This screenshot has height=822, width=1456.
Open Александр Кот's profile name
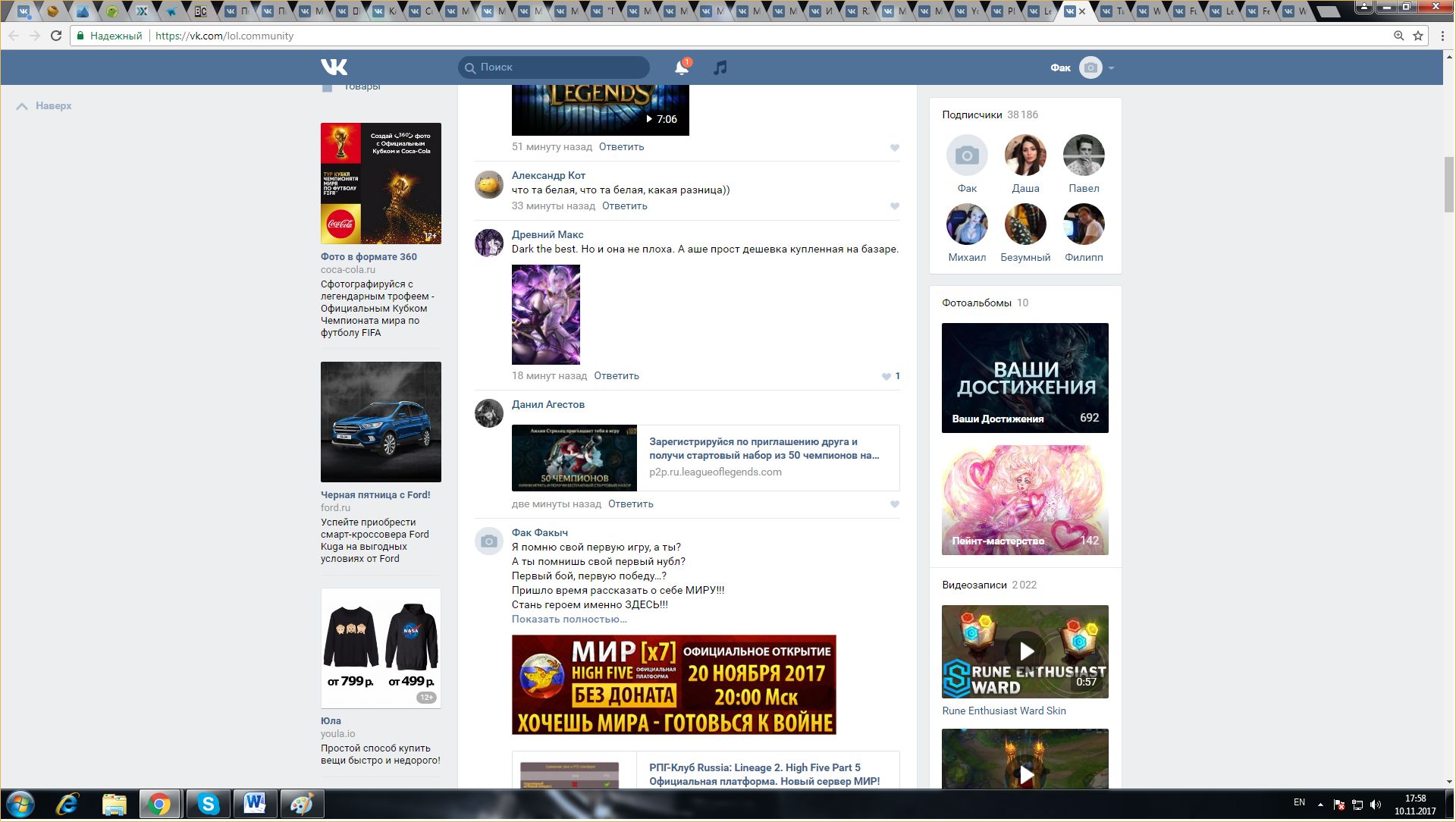click(x=548, y=176)
